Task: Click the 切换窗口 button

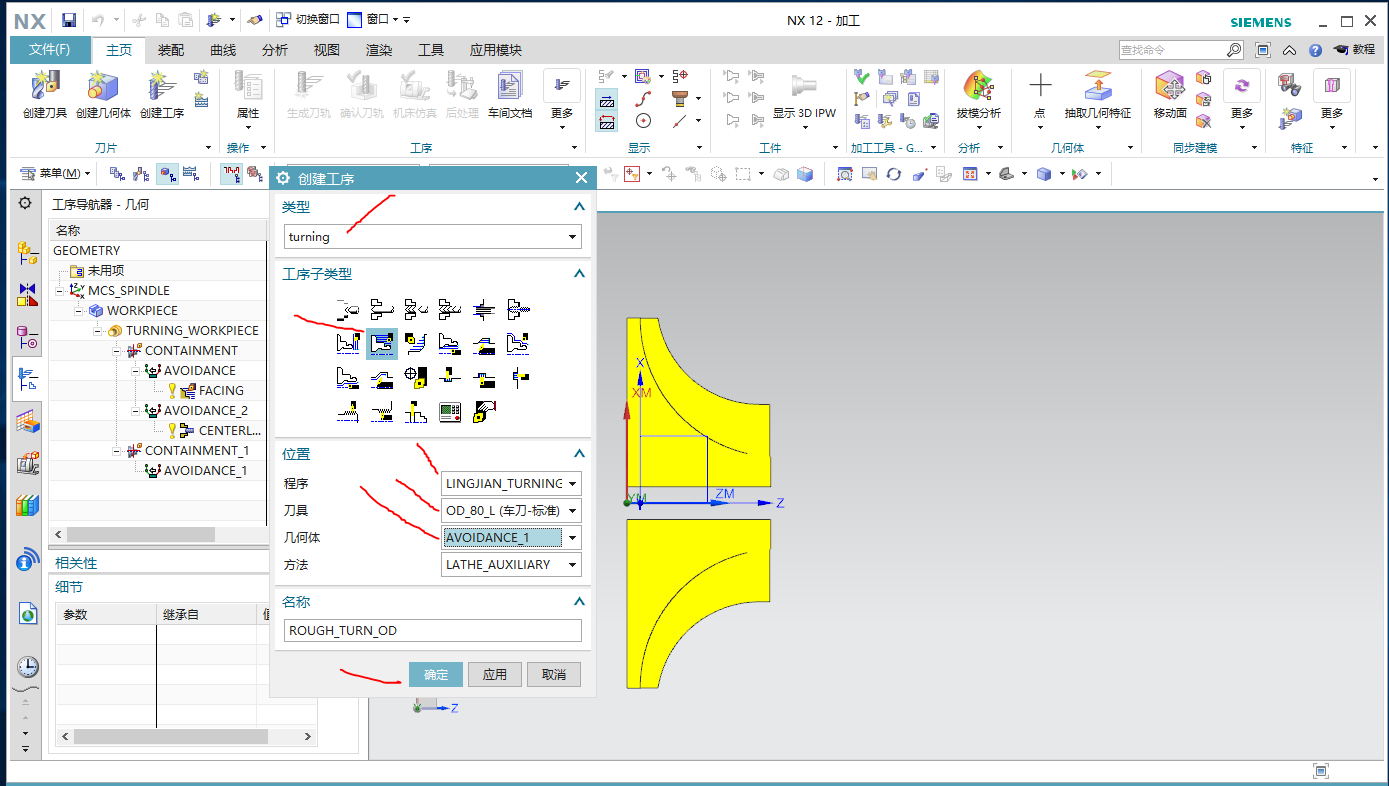Action: coord(309,20)
